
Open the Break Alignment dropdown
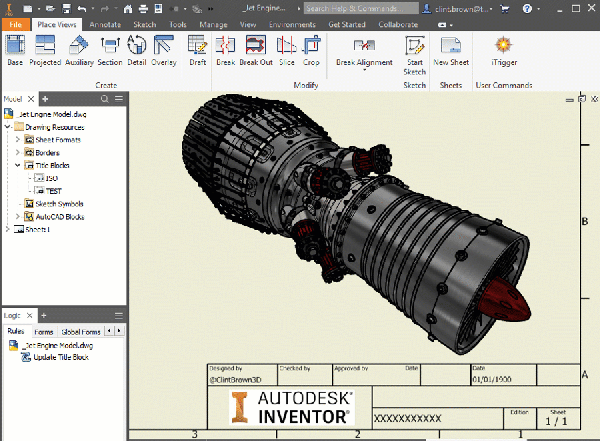point(365,62)
